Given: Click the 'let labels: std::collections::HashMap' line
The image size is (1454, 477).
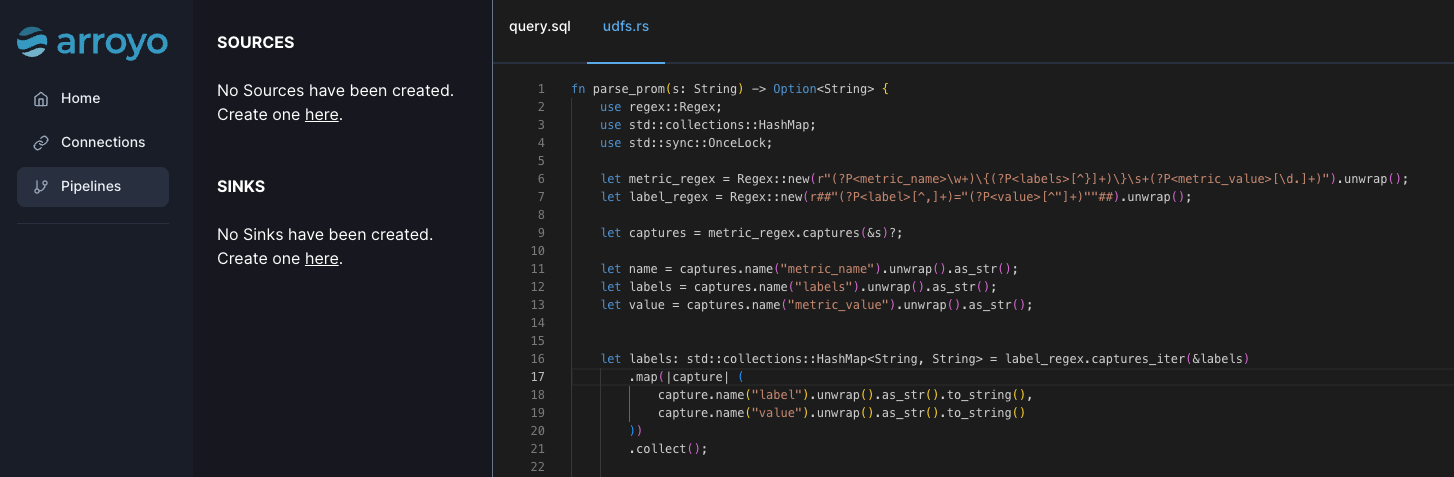Looking at the screenshot, I should point(925,359).
